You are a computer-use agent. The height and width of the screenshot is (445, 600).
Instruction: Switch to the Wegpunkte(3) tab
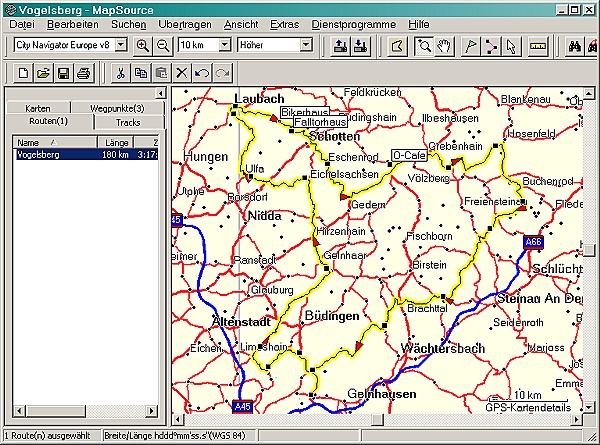point(117,108)
